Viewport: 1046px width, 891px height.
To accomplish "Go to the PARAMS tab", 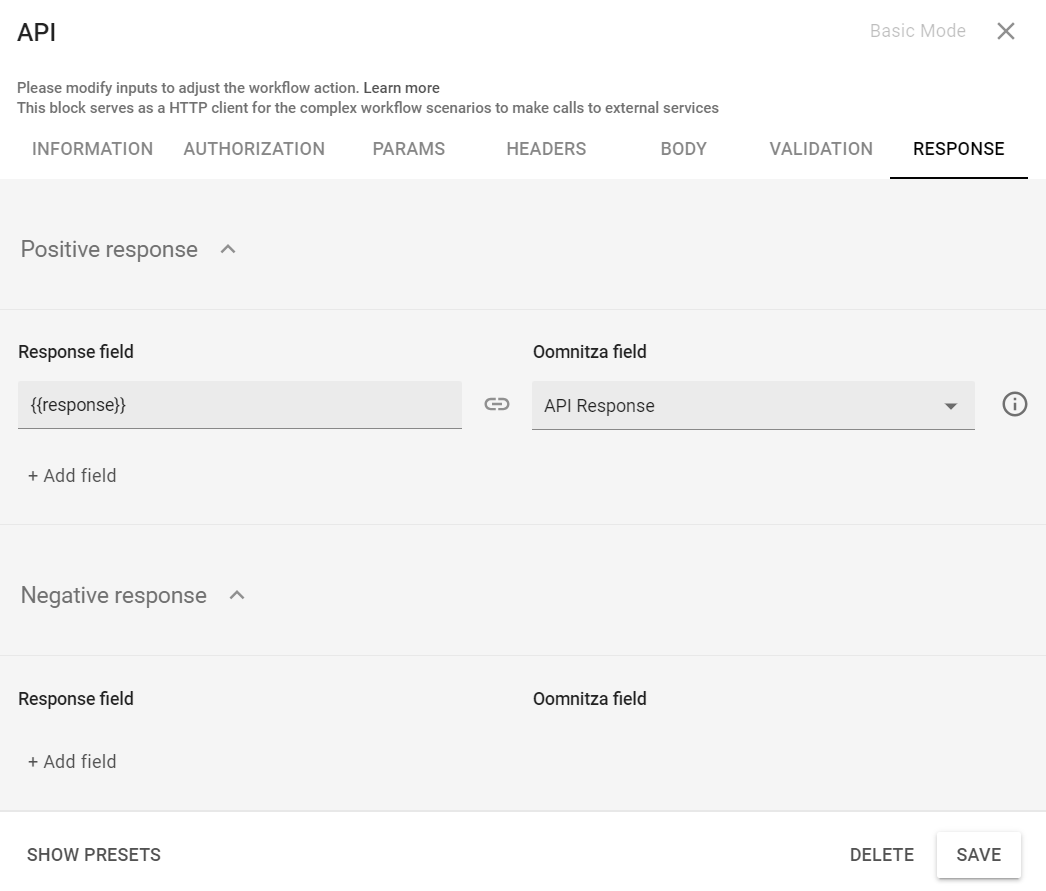I will point(408,149).
